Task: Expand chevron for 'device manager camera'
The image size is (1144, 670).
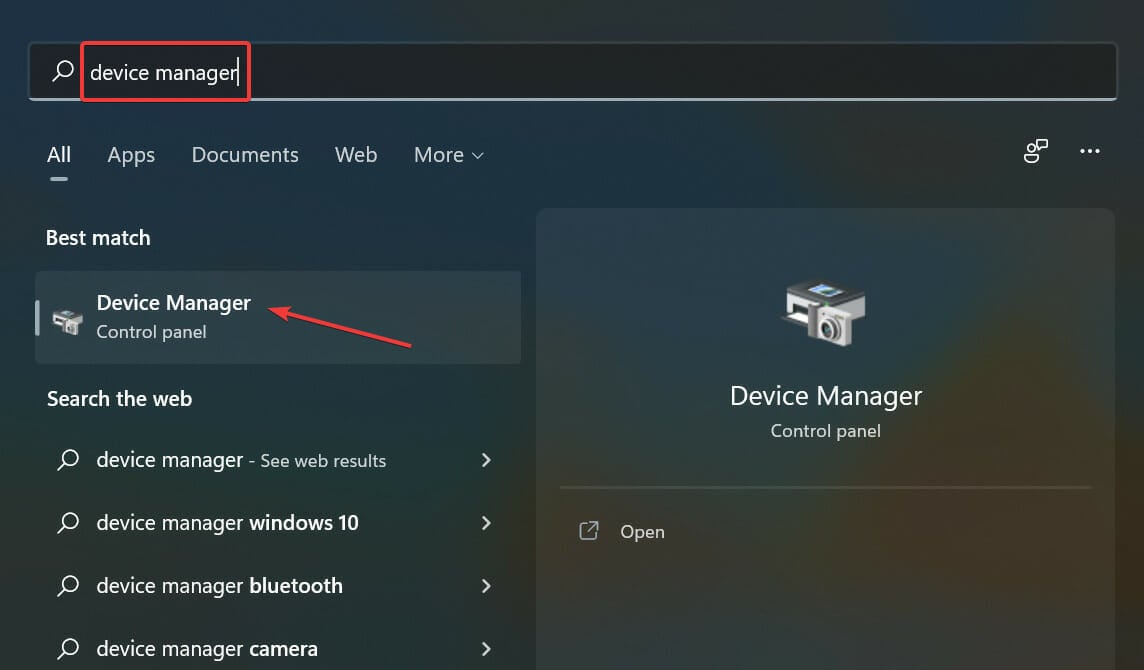Action: tap(486, 648)
